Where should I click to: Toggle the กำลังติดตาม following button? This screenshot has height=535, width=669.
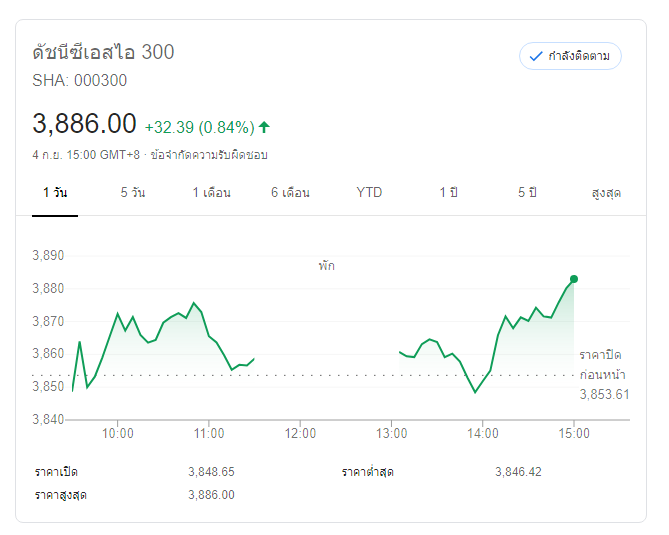pos(570,56)
